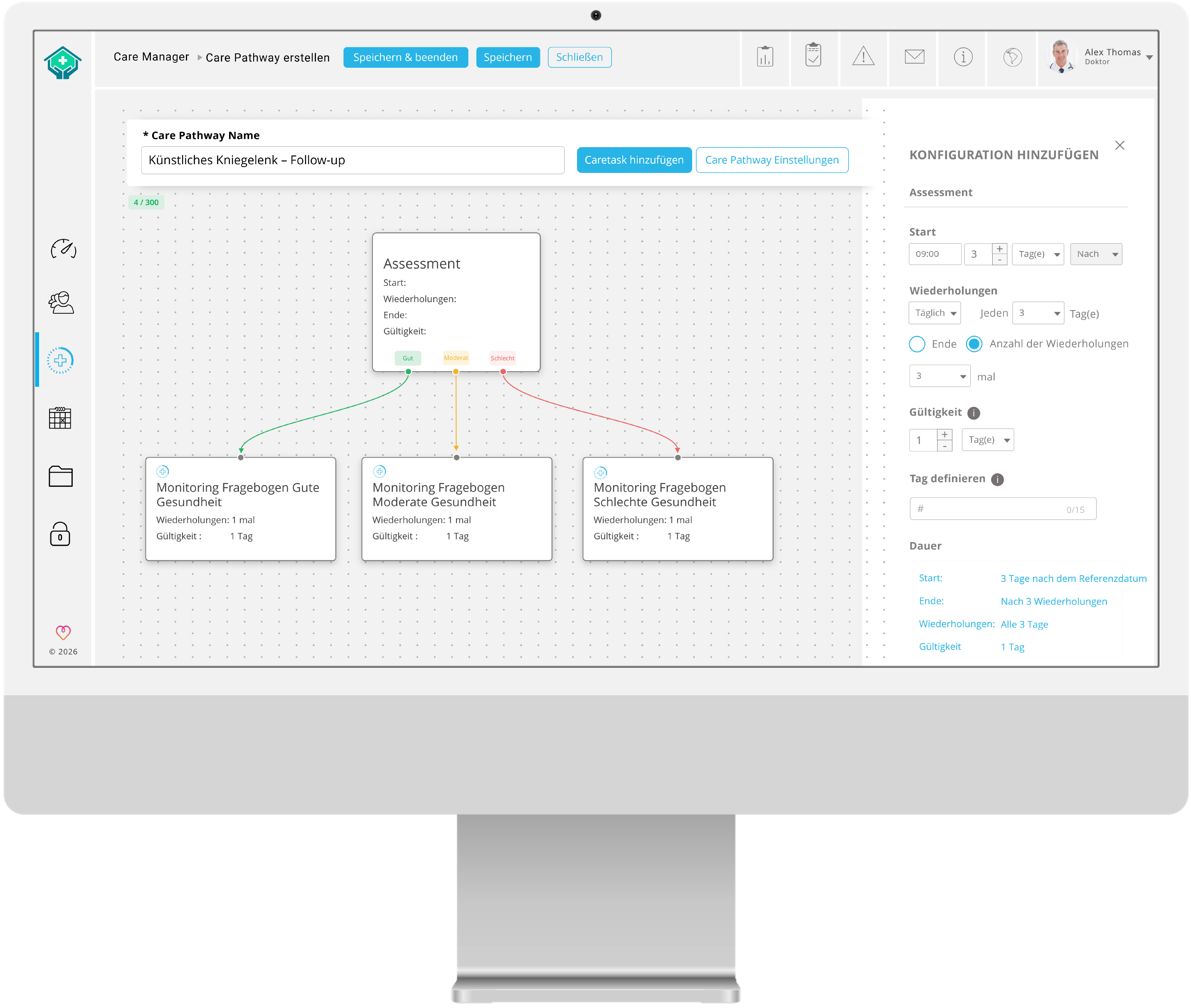Open the dashboard gauge sidebar icon
Screen dimensions: 1191x1008
63,249
